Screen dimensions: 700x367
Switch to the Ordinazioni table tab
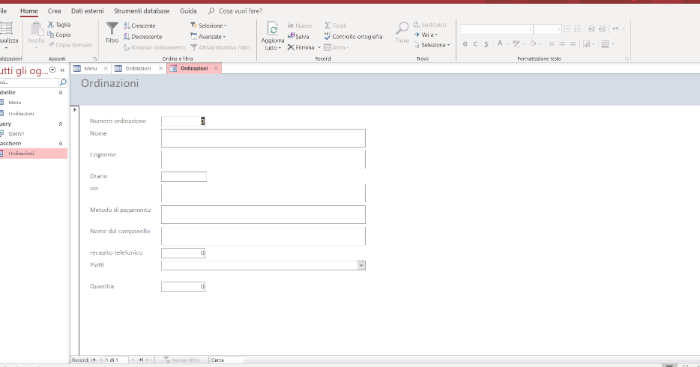point(138,68)
